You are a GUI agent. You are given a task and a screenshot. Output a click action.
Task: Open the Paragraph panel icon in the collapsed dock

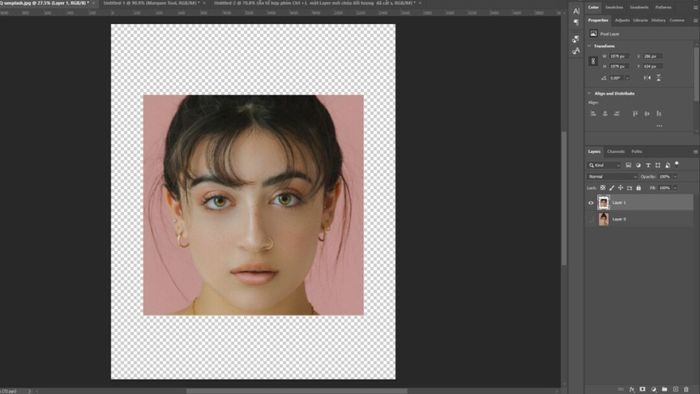click(x=576, y=22)
